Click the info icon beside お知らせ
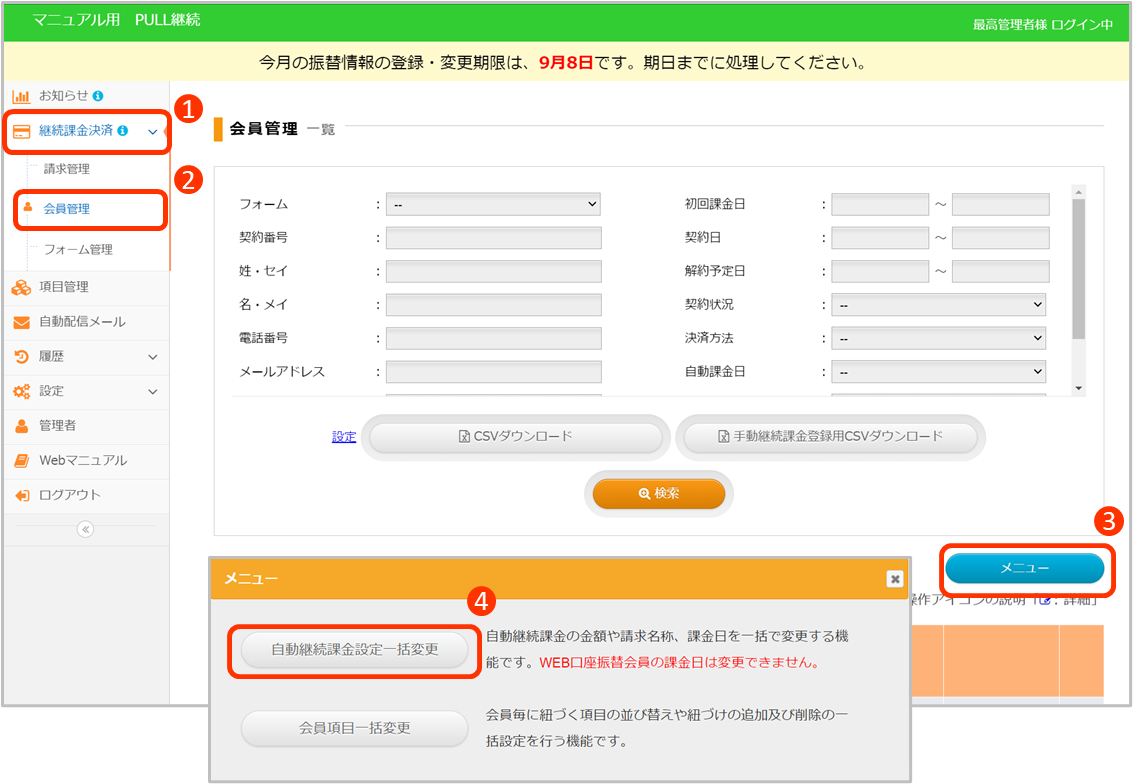The height and width of the screenshot is (784, 1135). click(x=98, y=96)
